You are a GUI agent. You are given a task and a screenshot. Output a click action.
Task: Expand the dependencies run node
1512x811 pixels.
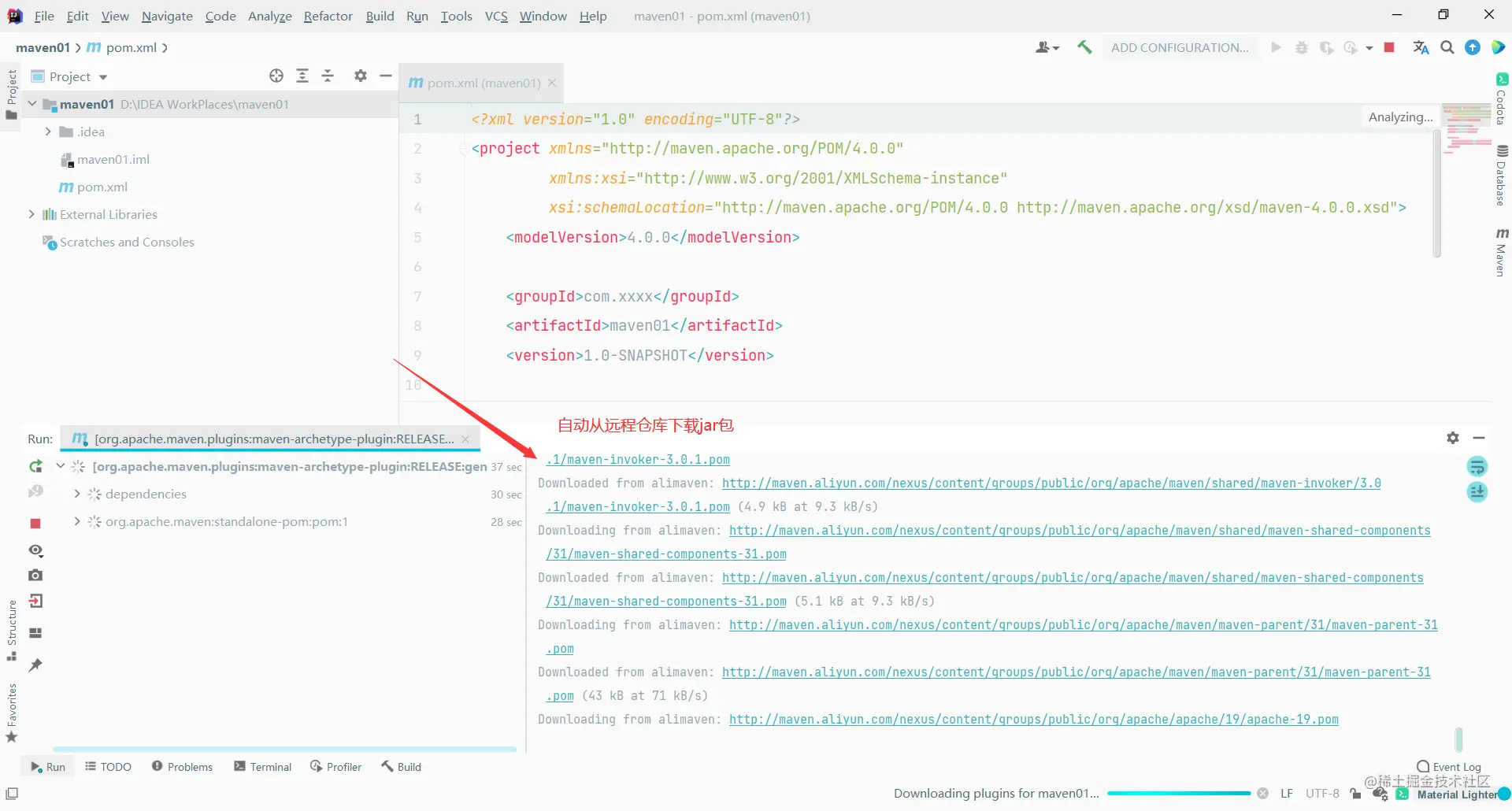pyautogui.click(x=76, y=494)
